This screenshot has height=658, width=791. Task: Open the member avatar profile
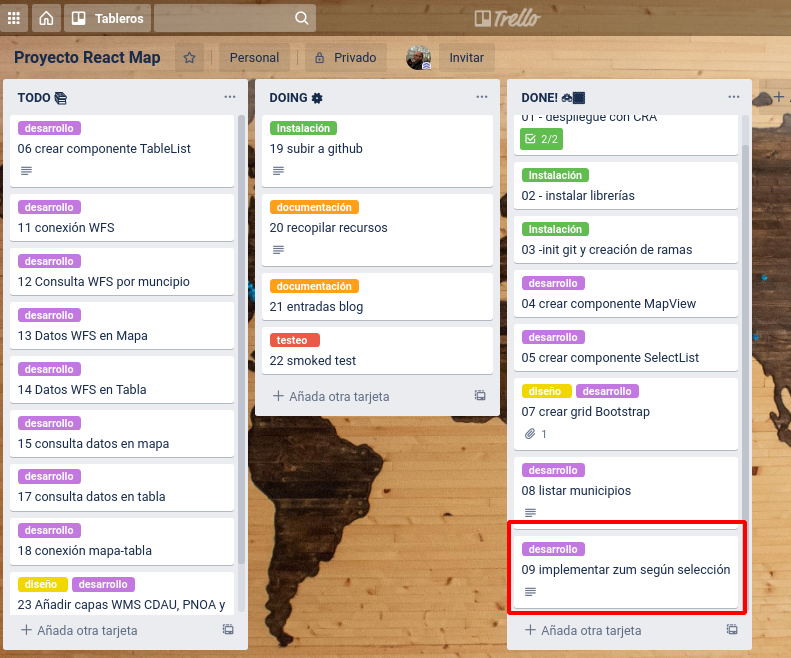click(x=419, y=58)
